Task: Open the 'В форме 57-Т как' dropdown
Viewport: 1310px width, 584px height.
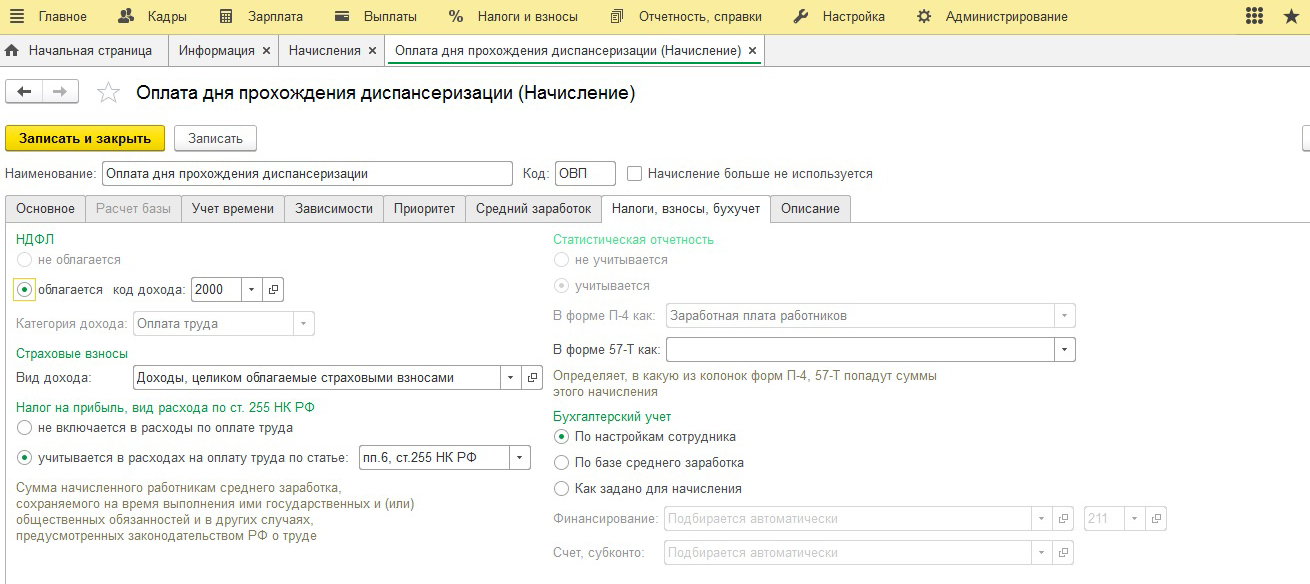Action: (1065, 350)
